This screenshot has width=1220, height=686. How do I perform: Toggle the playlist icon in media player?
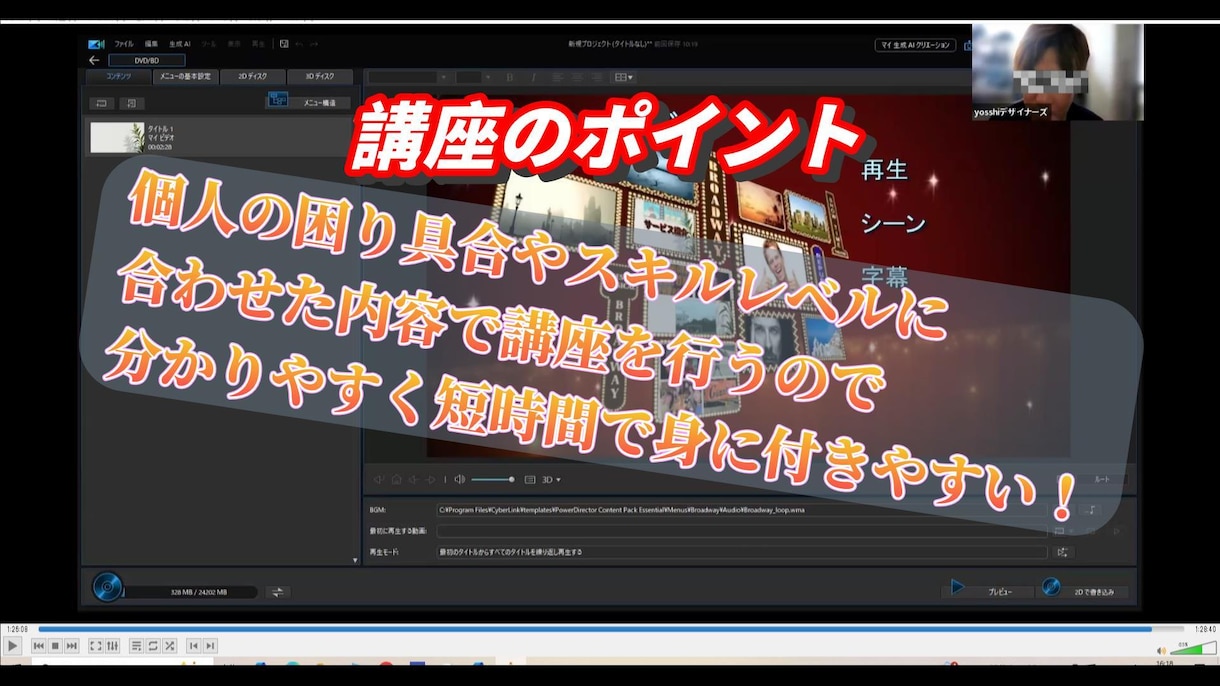pyautogui.click(x=137, y=646)
